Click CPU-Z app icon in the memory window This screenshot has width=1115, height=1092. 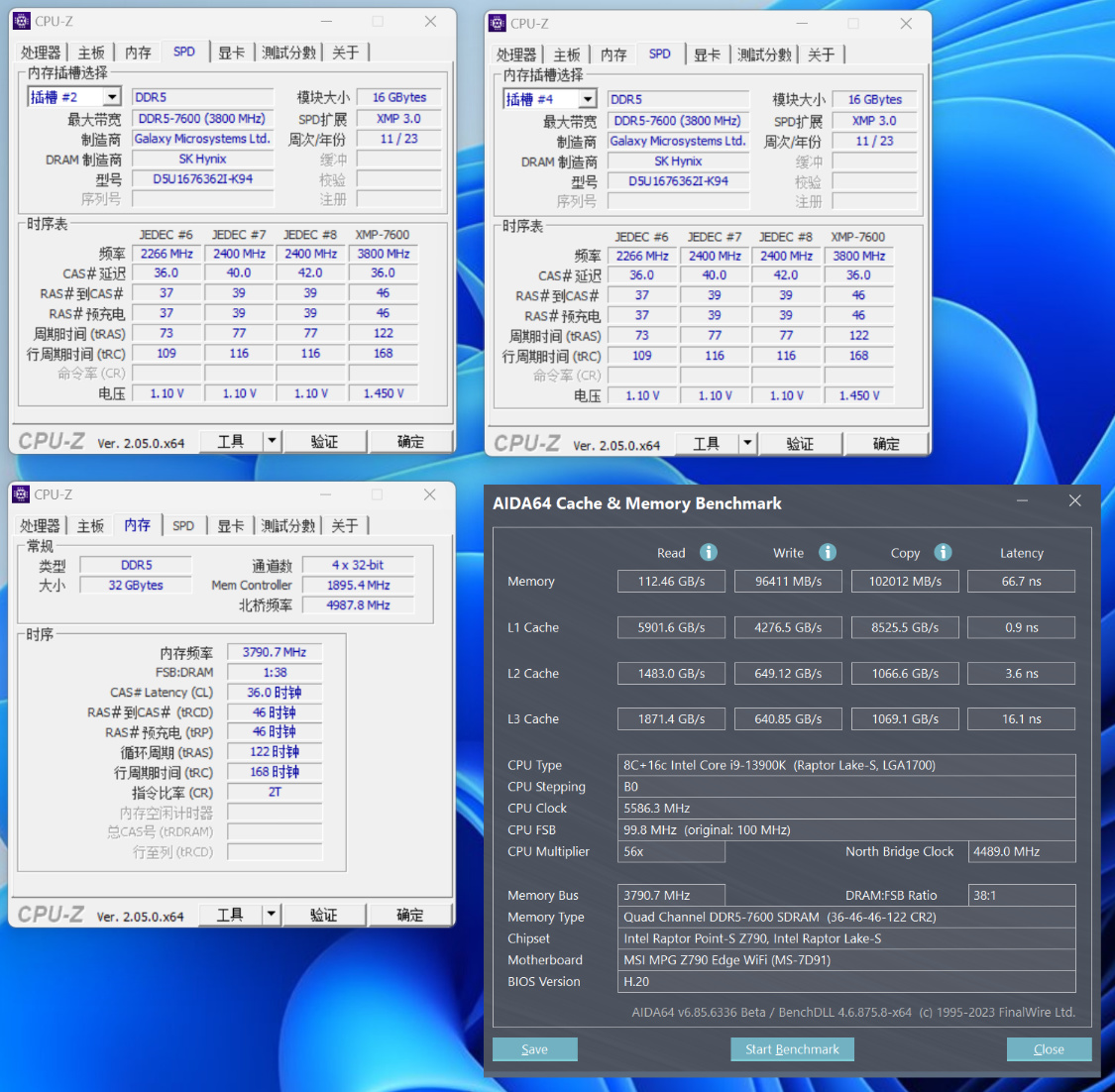point(21,494)
